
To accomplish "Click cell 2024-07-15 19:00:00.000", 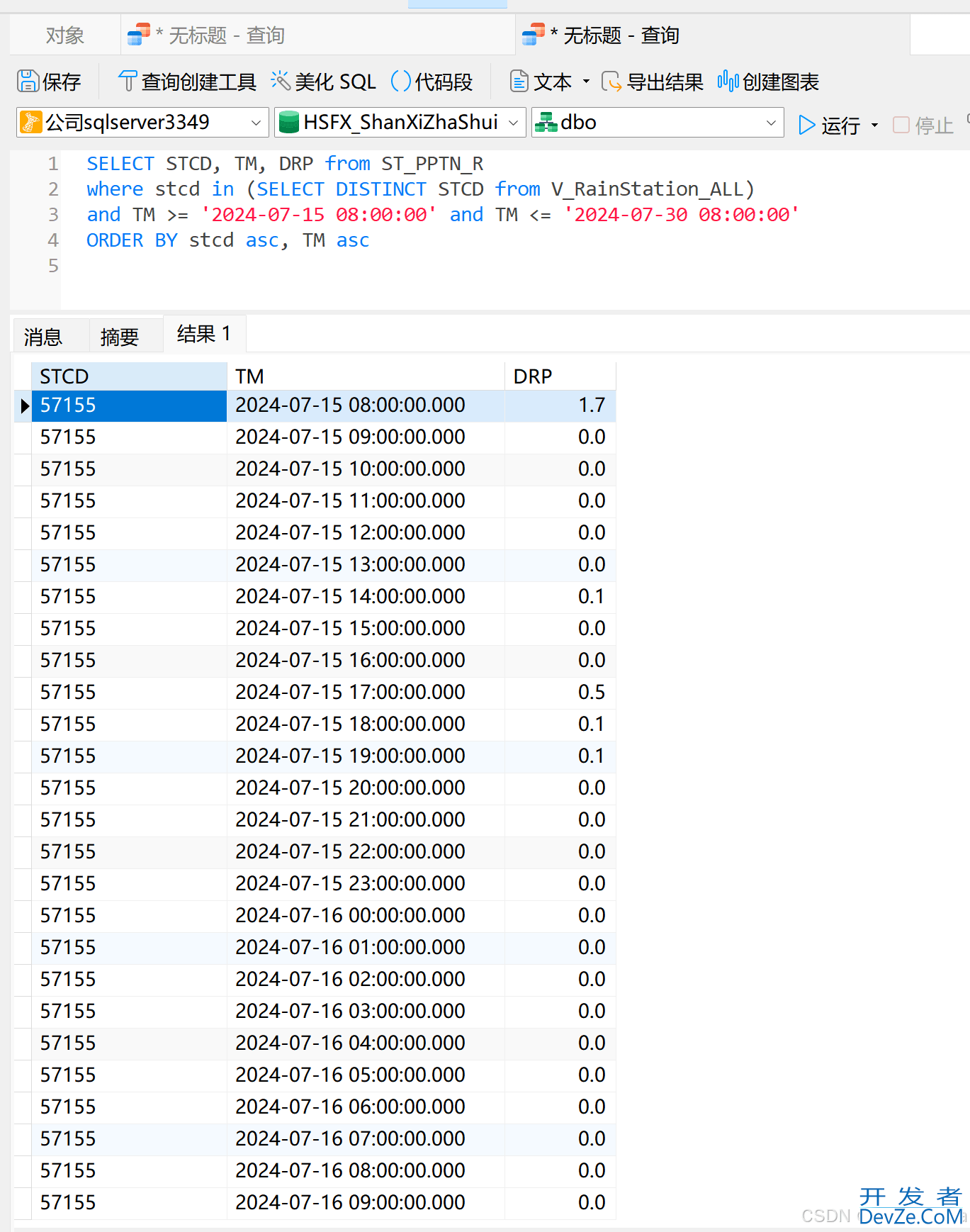I will 366,756.
